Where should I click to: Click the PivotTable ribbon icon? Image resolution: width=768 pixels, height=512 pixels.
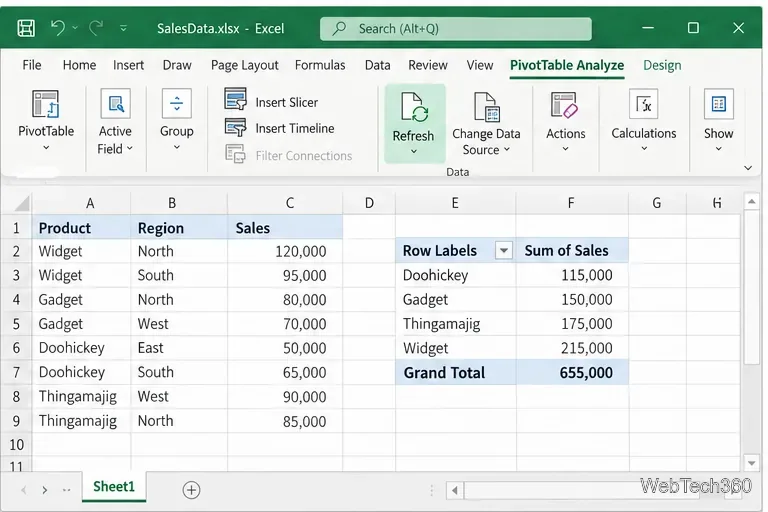click(x=46, y=104)
